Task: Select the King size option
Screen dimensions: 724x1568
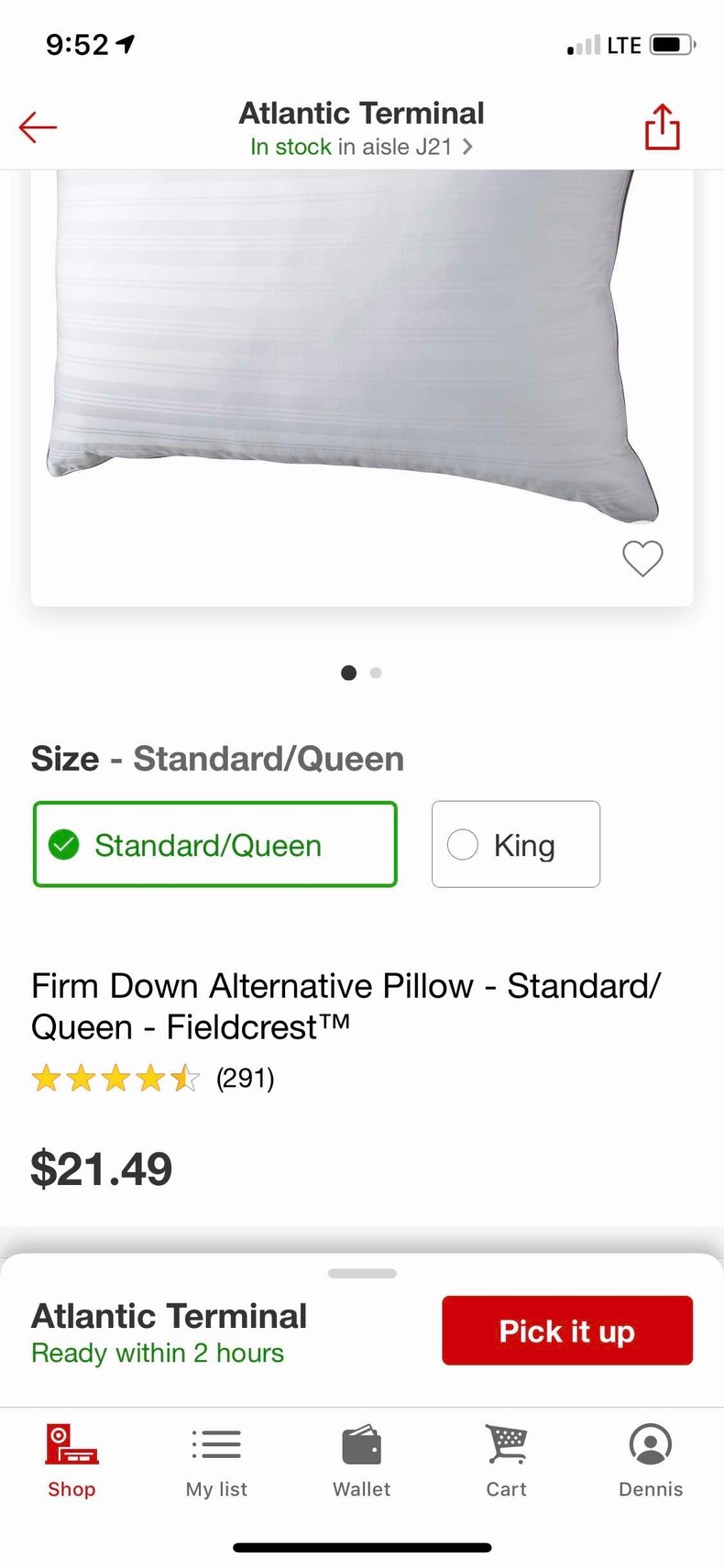Action: tap(516, 844)
